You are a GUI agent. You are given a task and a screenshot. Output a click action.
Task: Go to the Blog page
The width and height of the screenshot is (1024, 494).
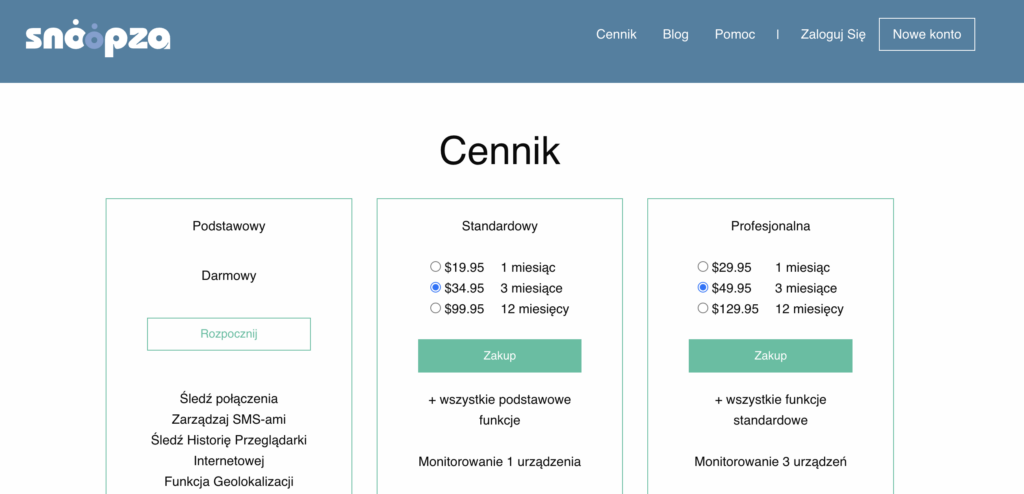pos(675,34)
